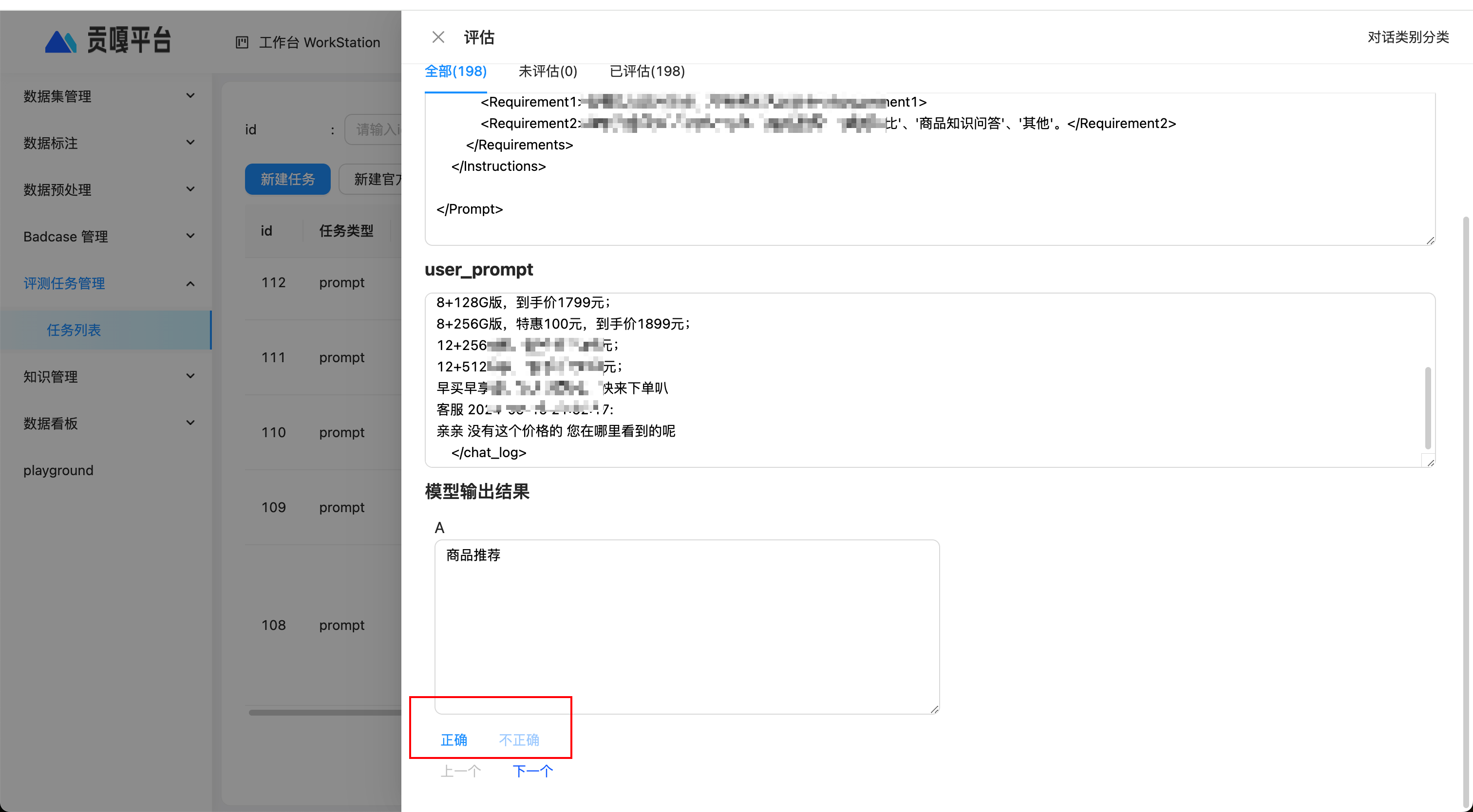Go to 上一个 evaluation item

click(x=460, y=772)
